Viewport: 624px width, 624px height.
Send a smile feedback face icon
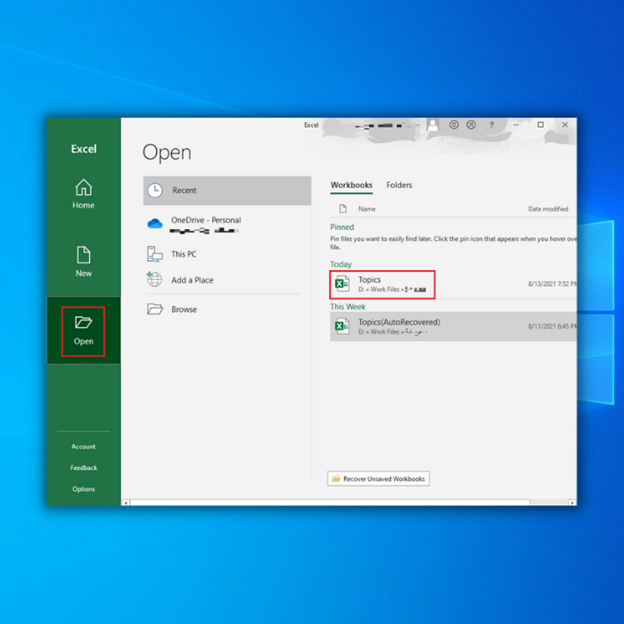[x=454, y=125]
